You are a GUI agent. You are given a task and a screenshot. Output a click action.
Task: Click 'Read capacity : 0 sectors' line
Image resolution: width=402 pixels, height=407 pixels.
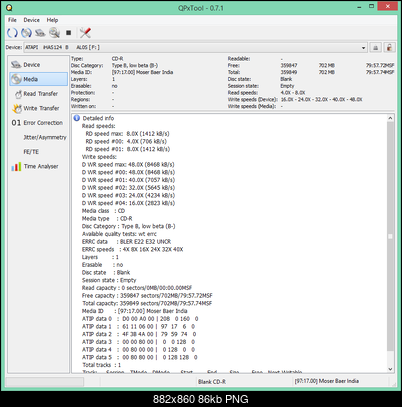click(137, 288)
